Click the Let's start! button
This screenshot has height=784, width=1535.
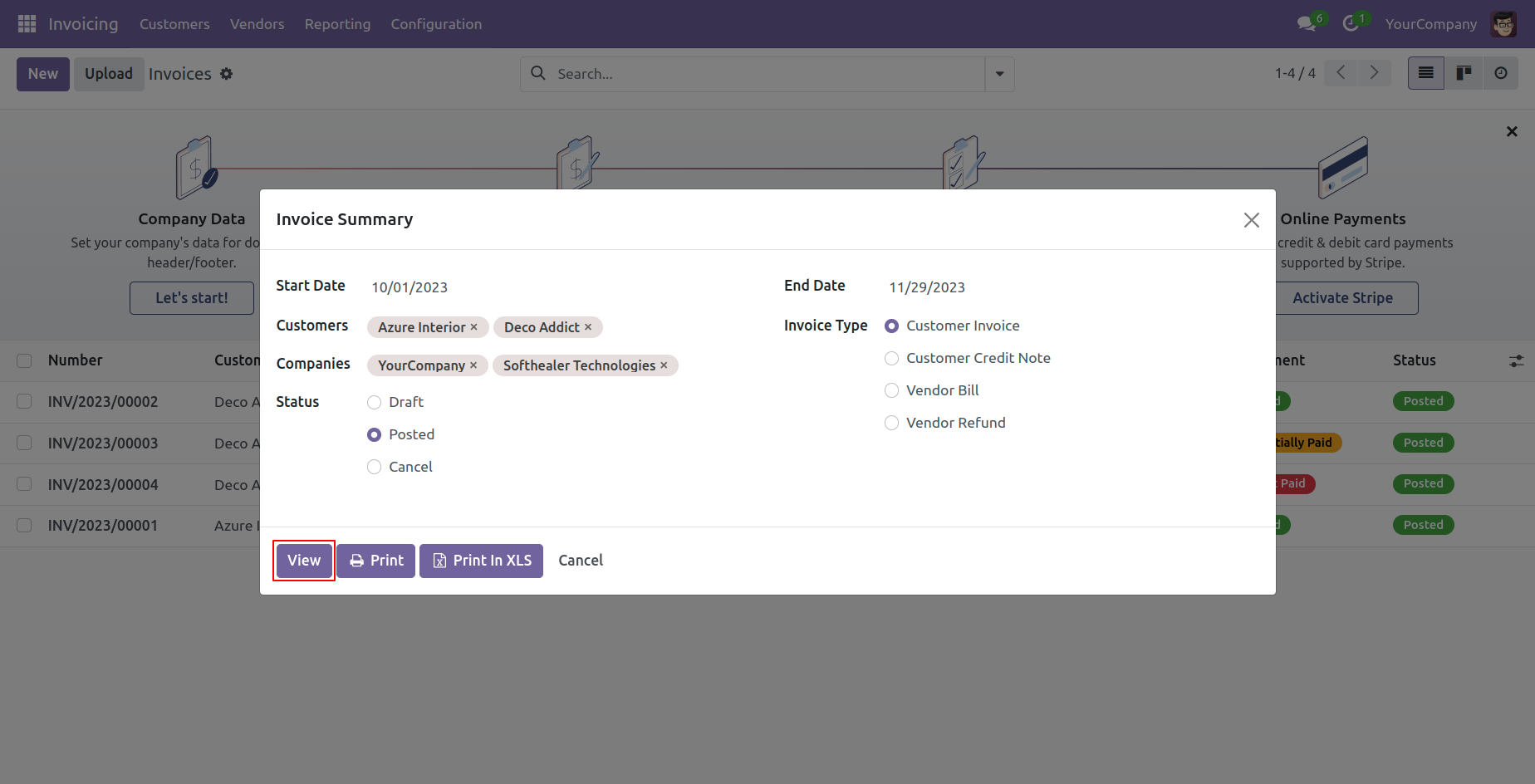click(192, 298)
